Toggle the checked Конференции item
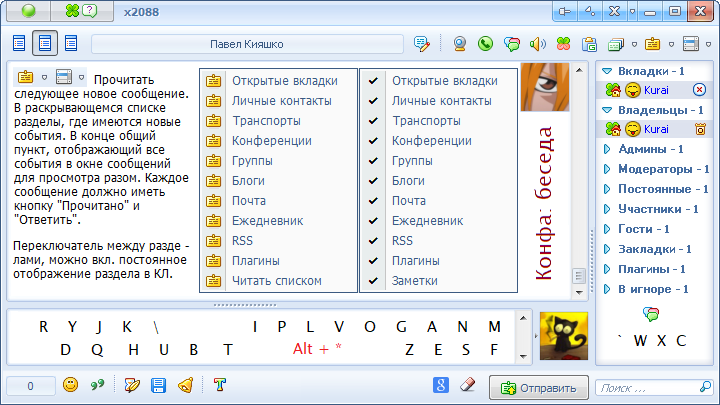The height and width of the screenshot is (405, 720). (x=373, y=141)
